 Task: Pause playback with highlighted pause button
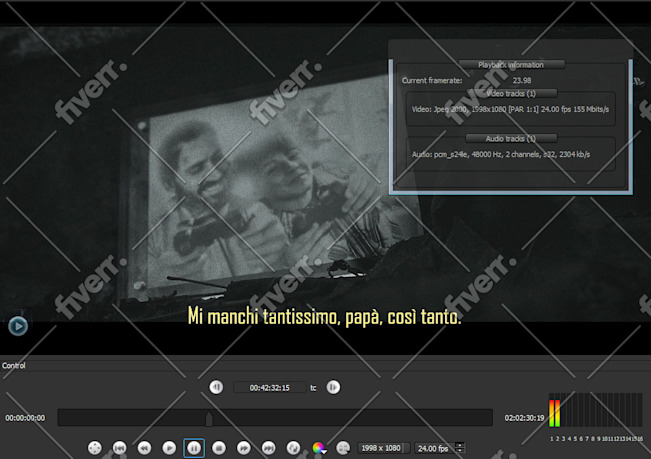click(194, 448)
